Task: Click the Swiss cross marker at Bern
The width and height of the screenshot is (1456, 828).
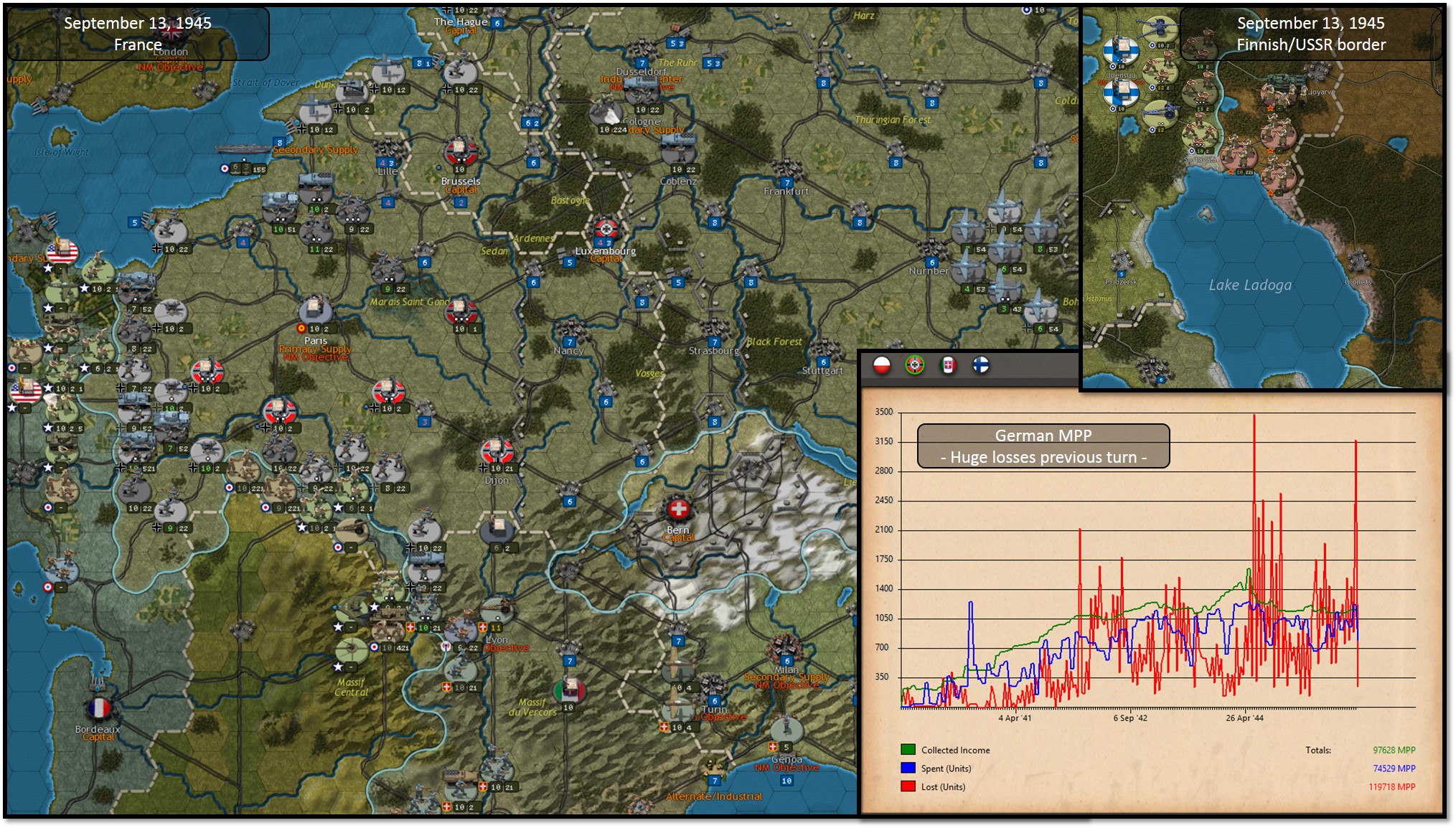Action: click(x=678, y=509)
